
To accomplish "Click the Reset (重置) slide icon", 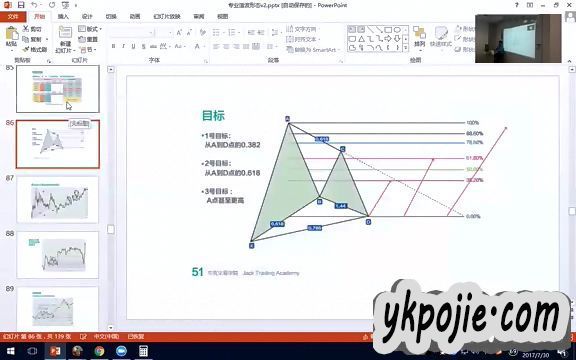I will pos(82,39).
